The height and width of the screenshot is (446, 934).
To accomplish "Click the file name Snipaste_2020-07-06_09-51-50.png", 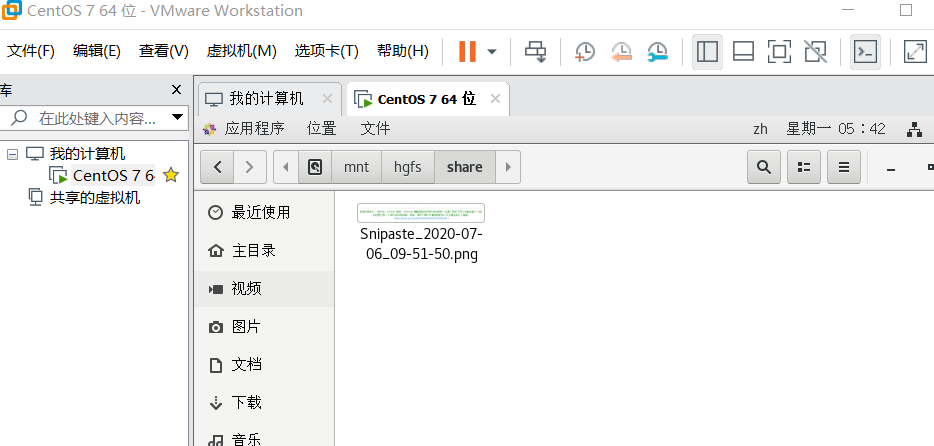I will click(421, 244).
